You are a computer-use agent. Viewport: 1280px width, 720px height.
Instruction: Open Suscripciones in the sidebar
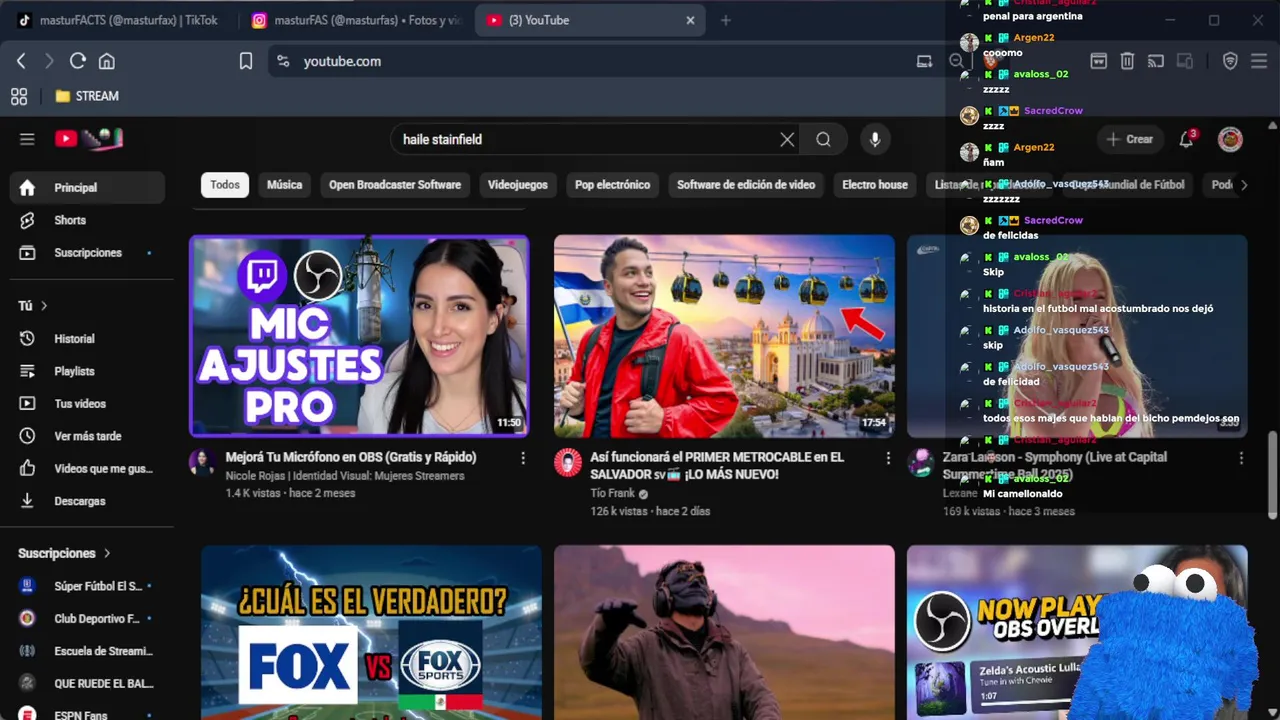[87, 253]
